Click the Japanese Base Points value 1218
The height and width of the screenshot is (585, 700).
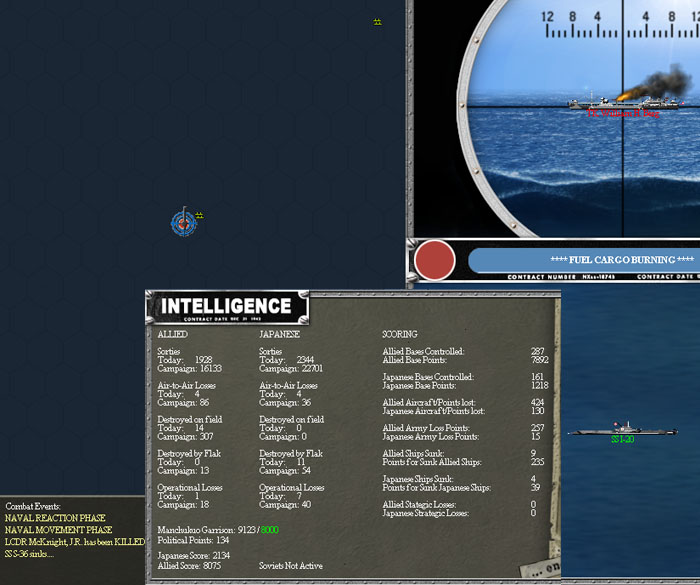tap(540, 386)
